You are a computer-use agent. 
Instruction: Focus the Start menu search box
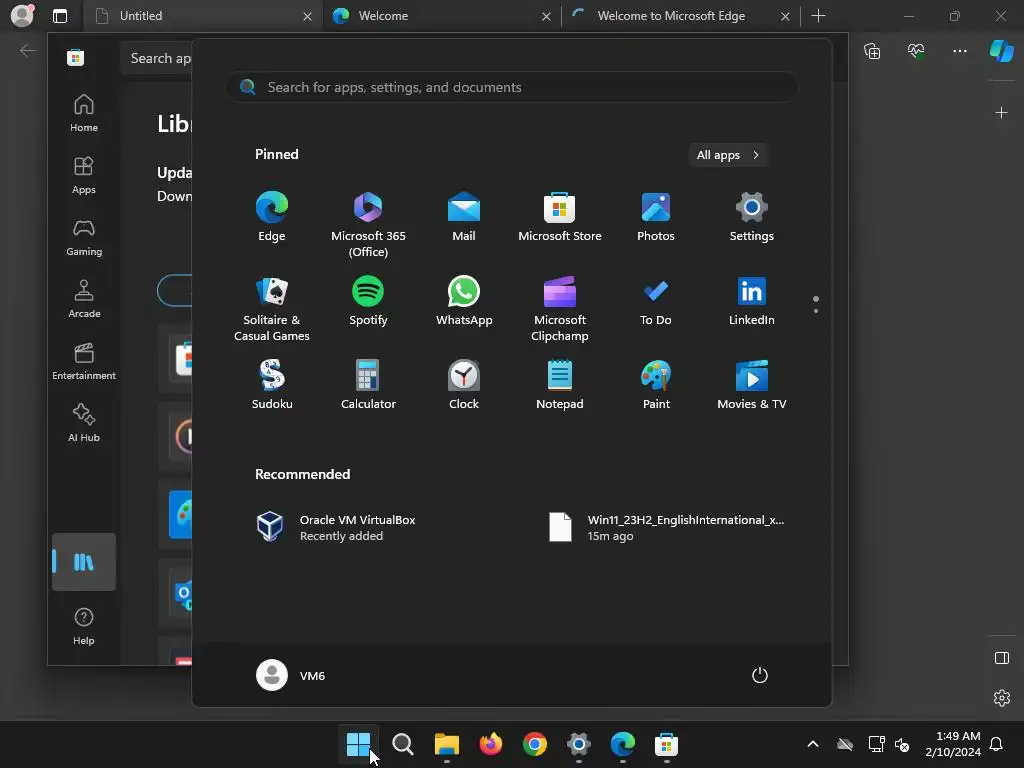[511, 88]
